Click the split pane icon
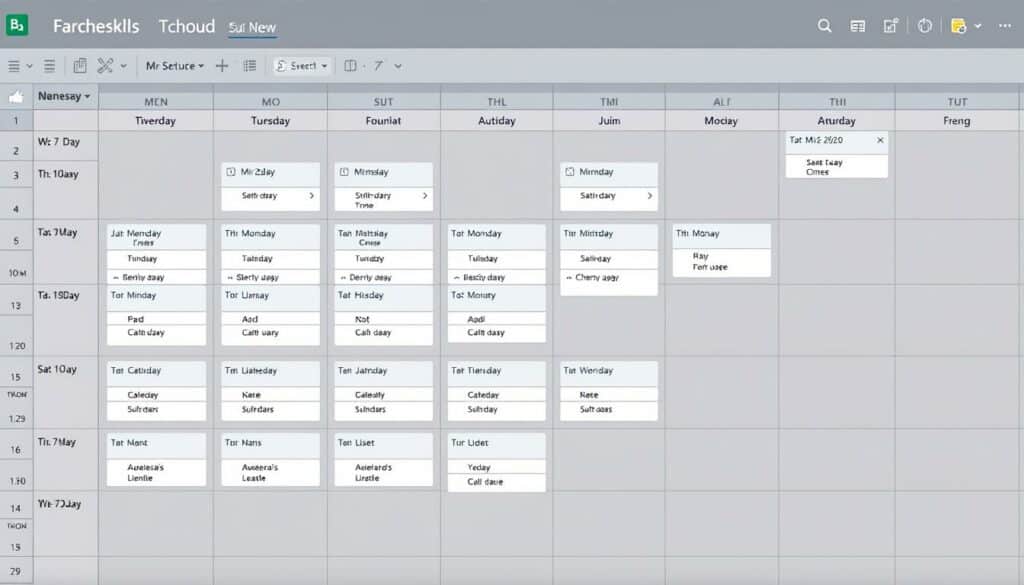 (x=351, y=66)
